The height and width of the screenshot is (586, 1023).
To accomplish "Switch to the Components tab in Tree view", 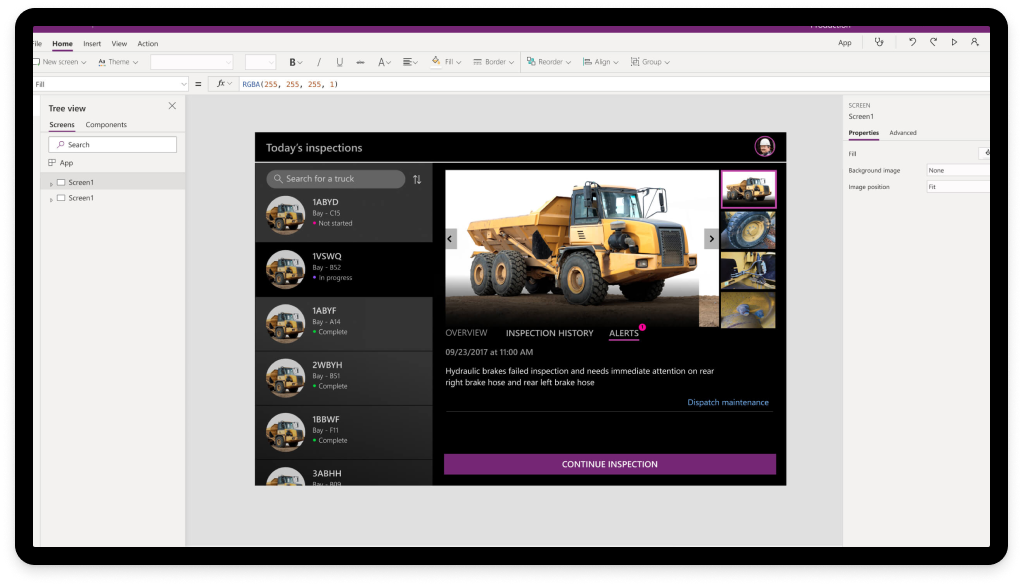I will (106, 125).
